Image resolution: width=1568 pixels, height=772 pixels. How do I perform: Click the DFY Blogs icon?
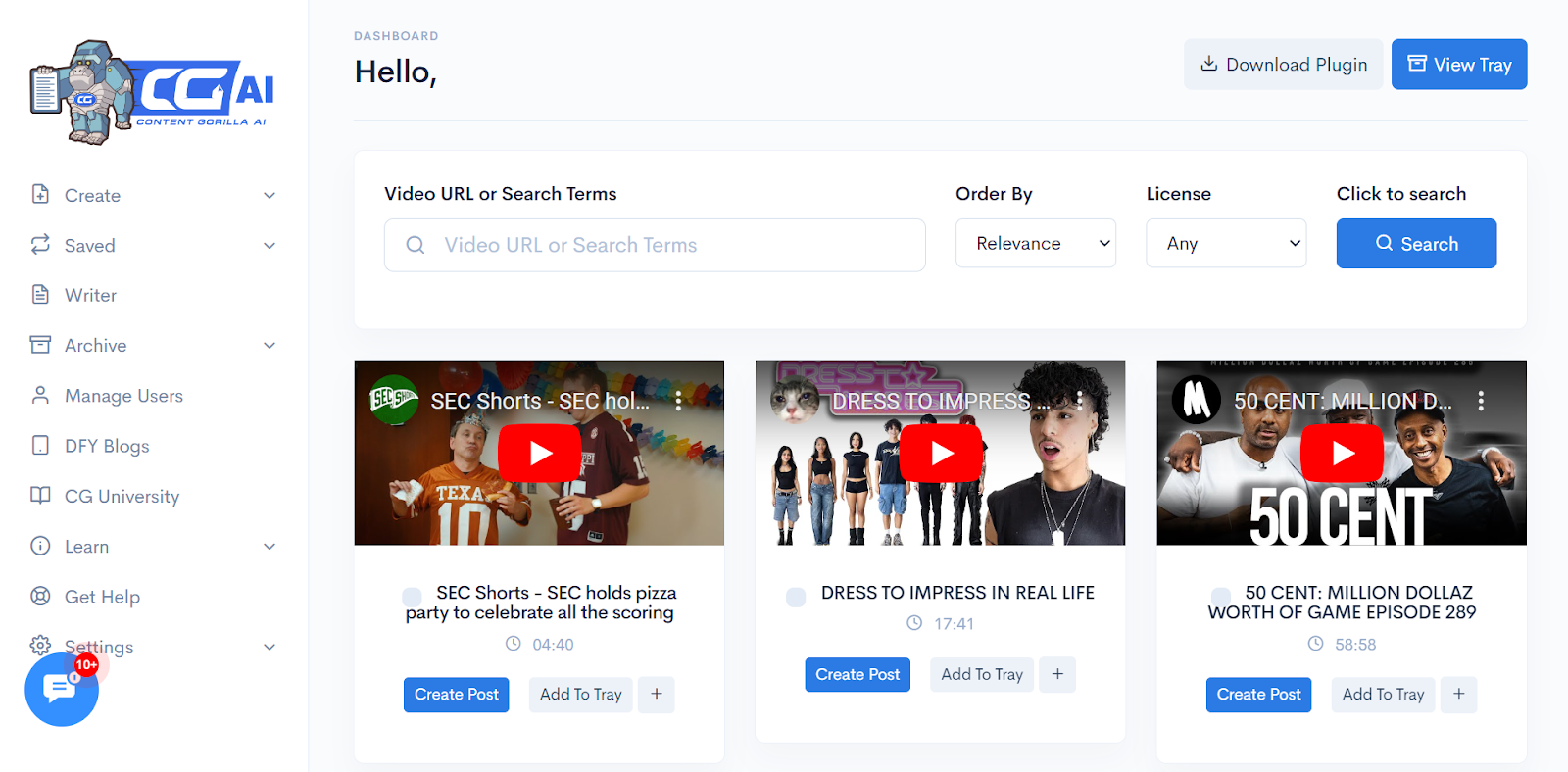(x=40, y=445)
